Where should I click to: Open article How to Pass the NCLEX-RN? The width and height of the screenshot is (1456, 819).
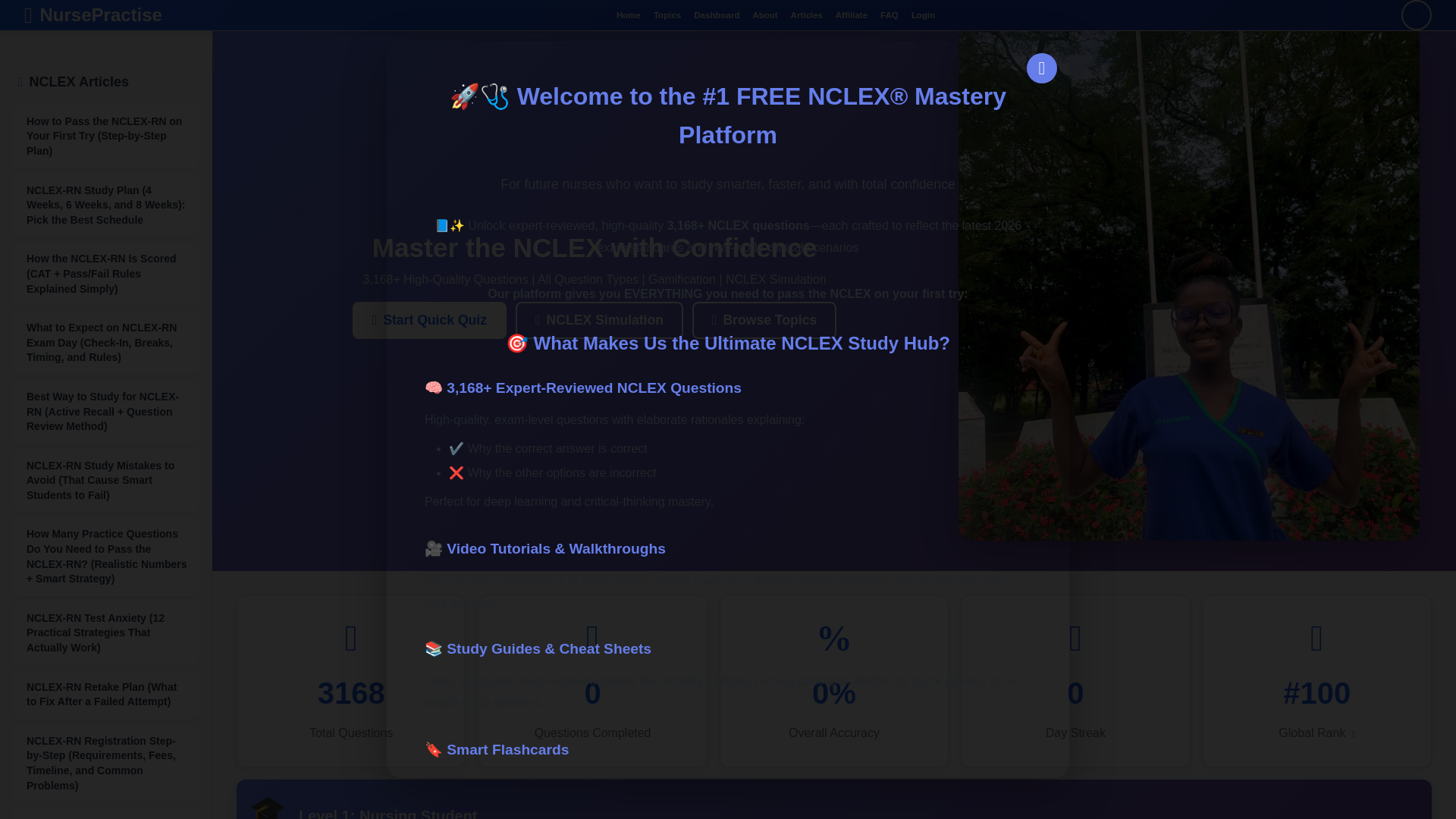pyautogui.click(x=105, y=136)
